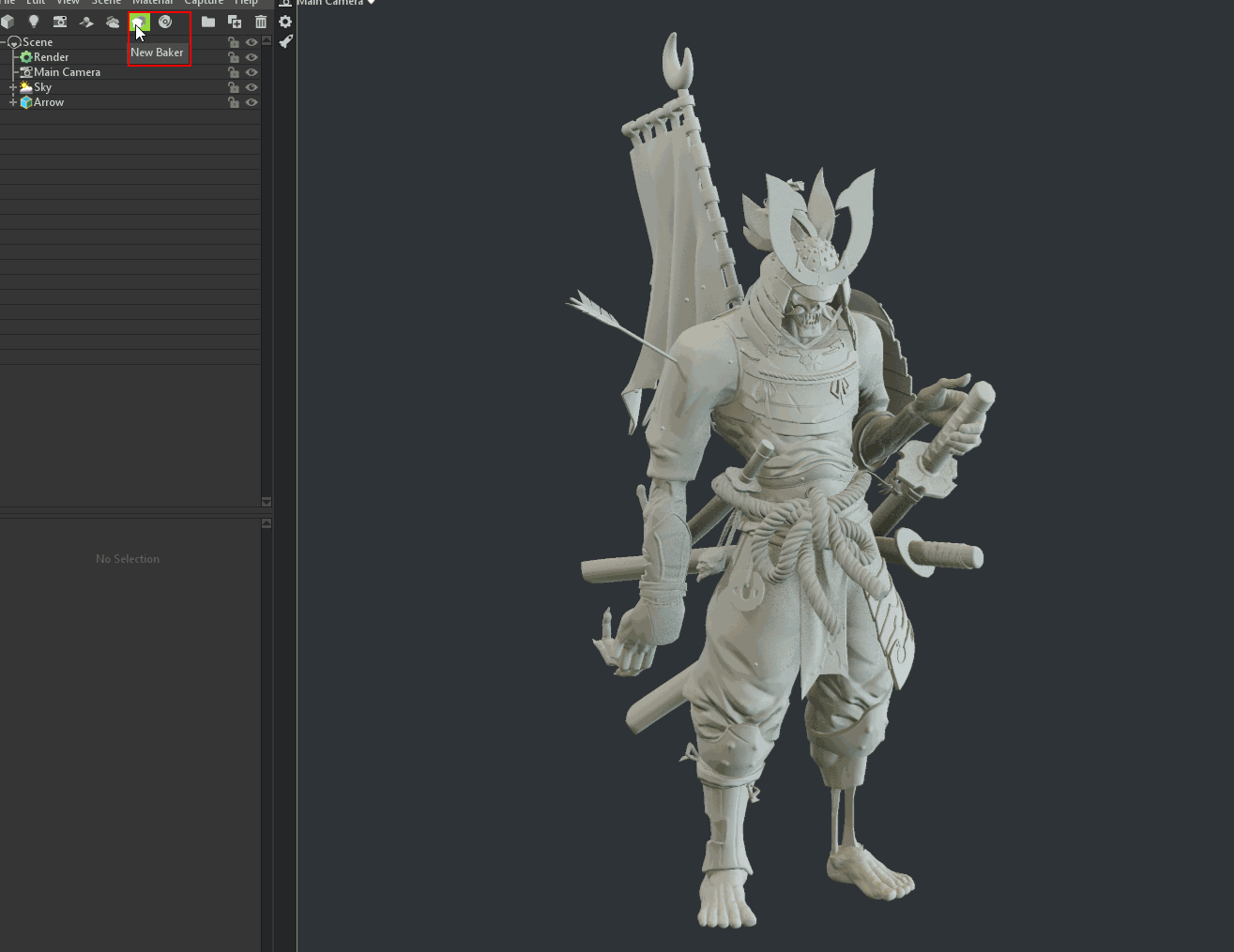The image size is (1234, 952).
Task: Toggle lock on the Render row
Action: pyautogui.click(x=234, y=57)
